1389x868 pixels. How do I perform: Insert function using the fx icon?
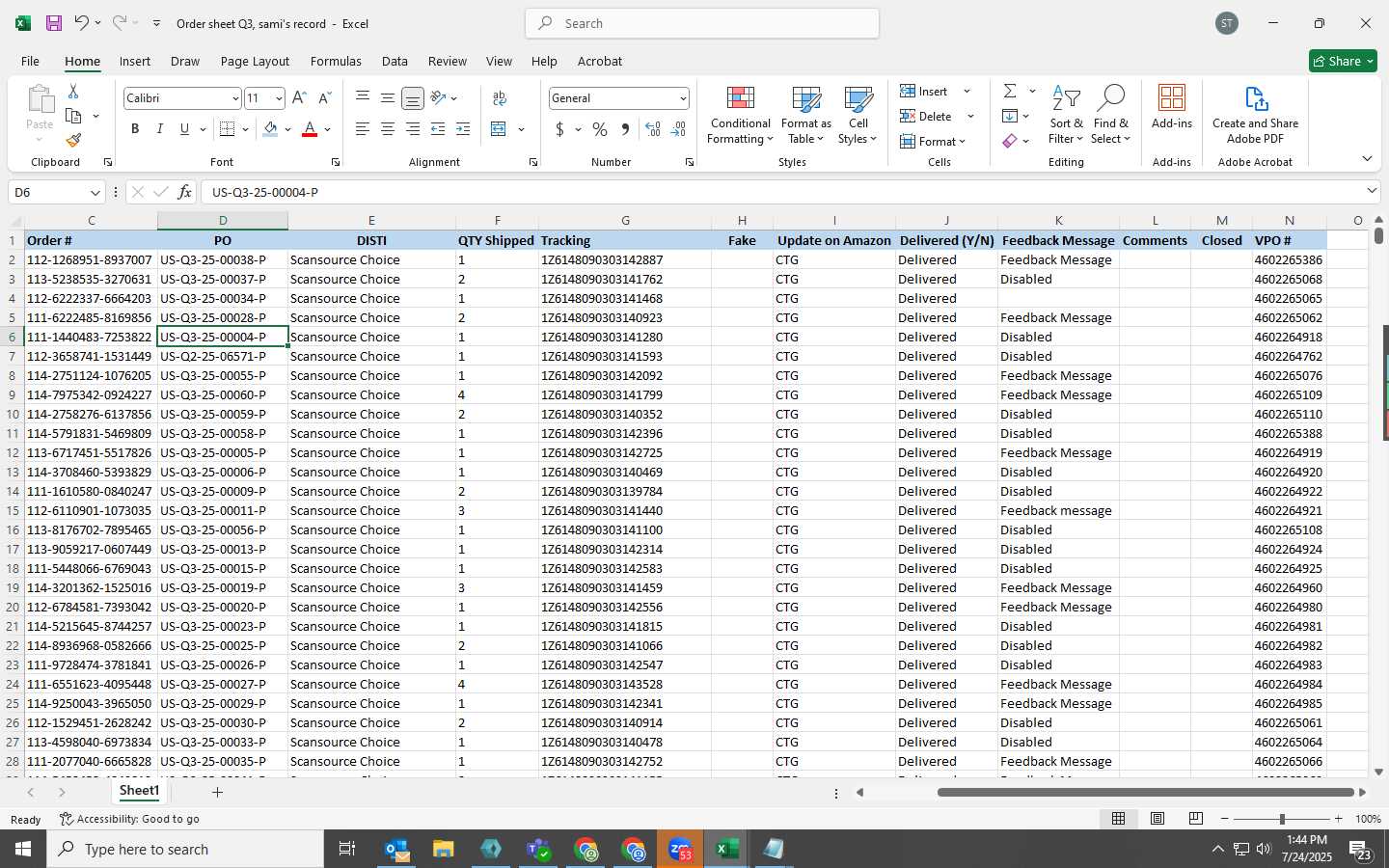click(x=185, y=192)
